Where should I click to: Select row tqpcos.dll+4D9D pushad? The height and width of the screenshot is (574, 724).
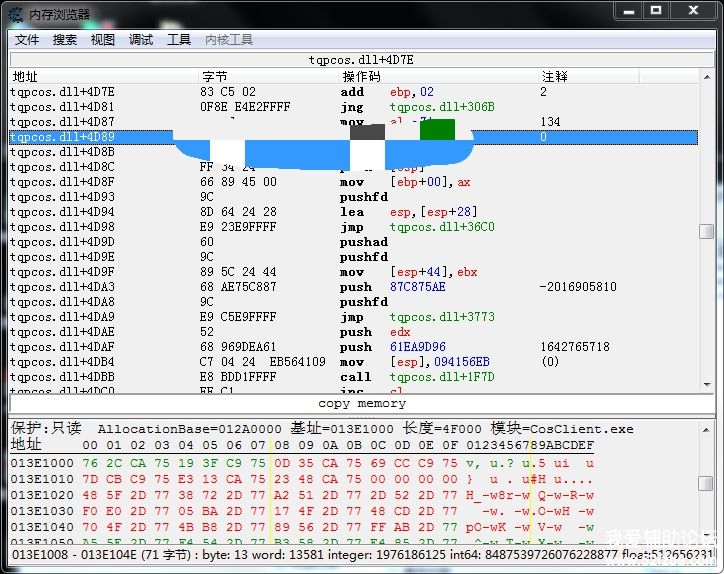(354, 242)
